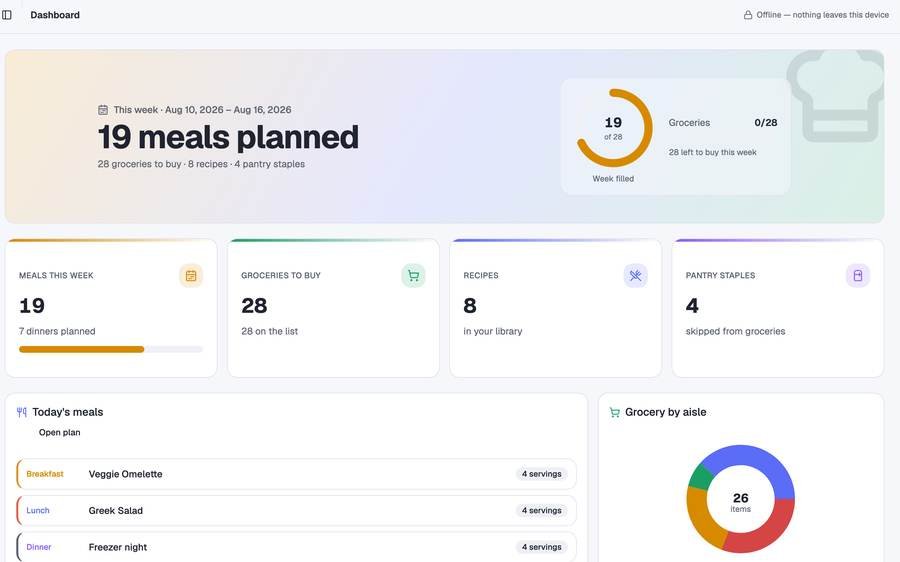The width and height of the screenshot is (900, 562).
Task: Click the Groceries 0/28 counter
Action: coord(723,123)
